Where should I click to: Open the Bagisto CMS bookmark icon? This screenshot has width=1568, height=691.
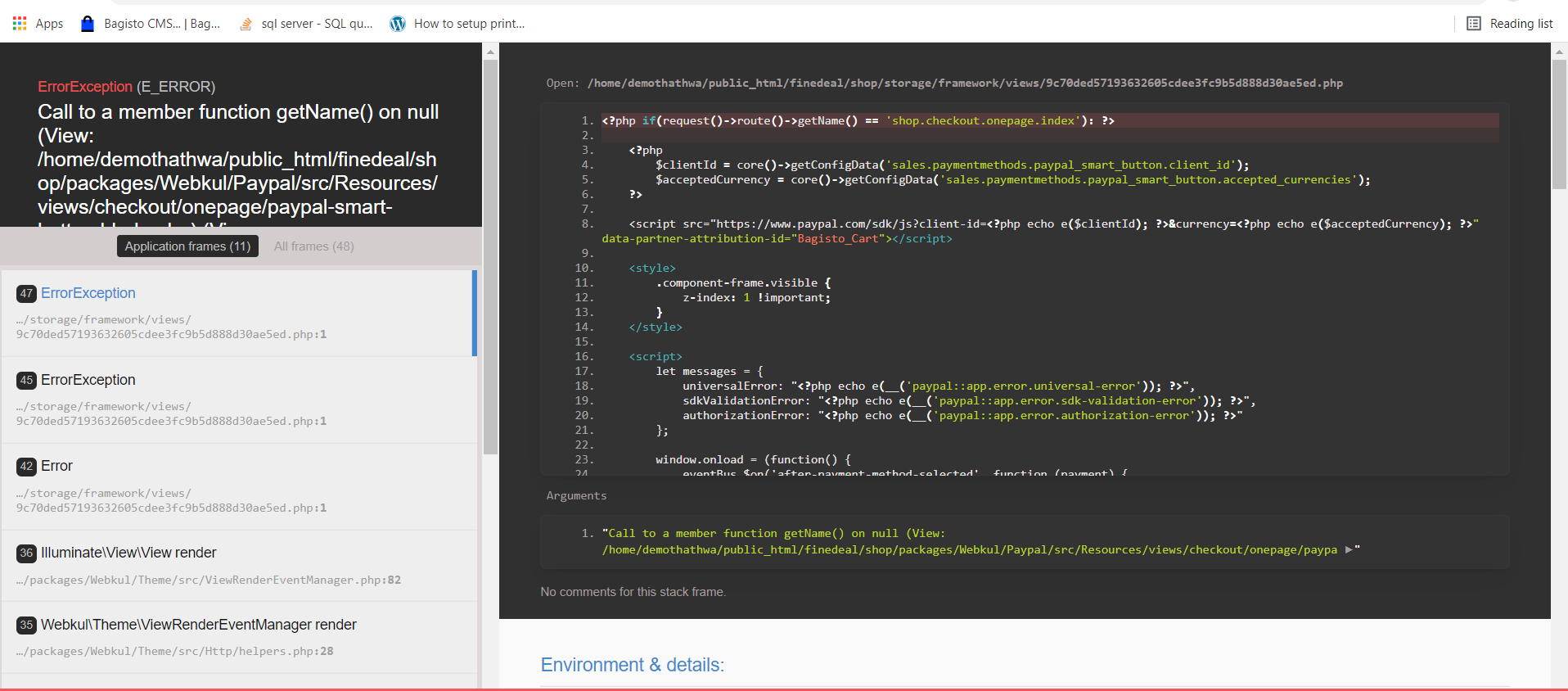88,24
